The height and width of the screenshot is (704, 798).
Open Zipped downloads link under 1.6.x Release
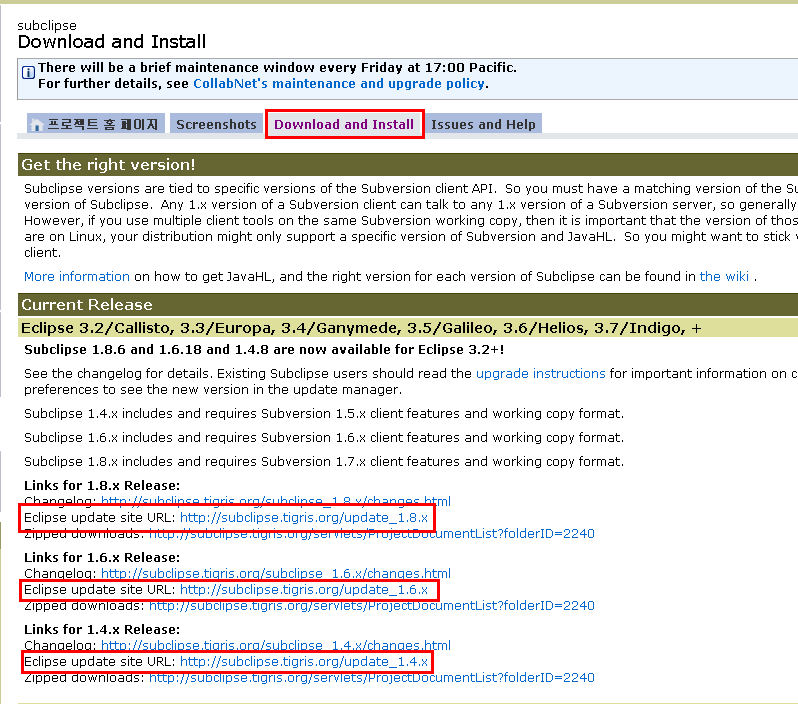tap(371, 605)
